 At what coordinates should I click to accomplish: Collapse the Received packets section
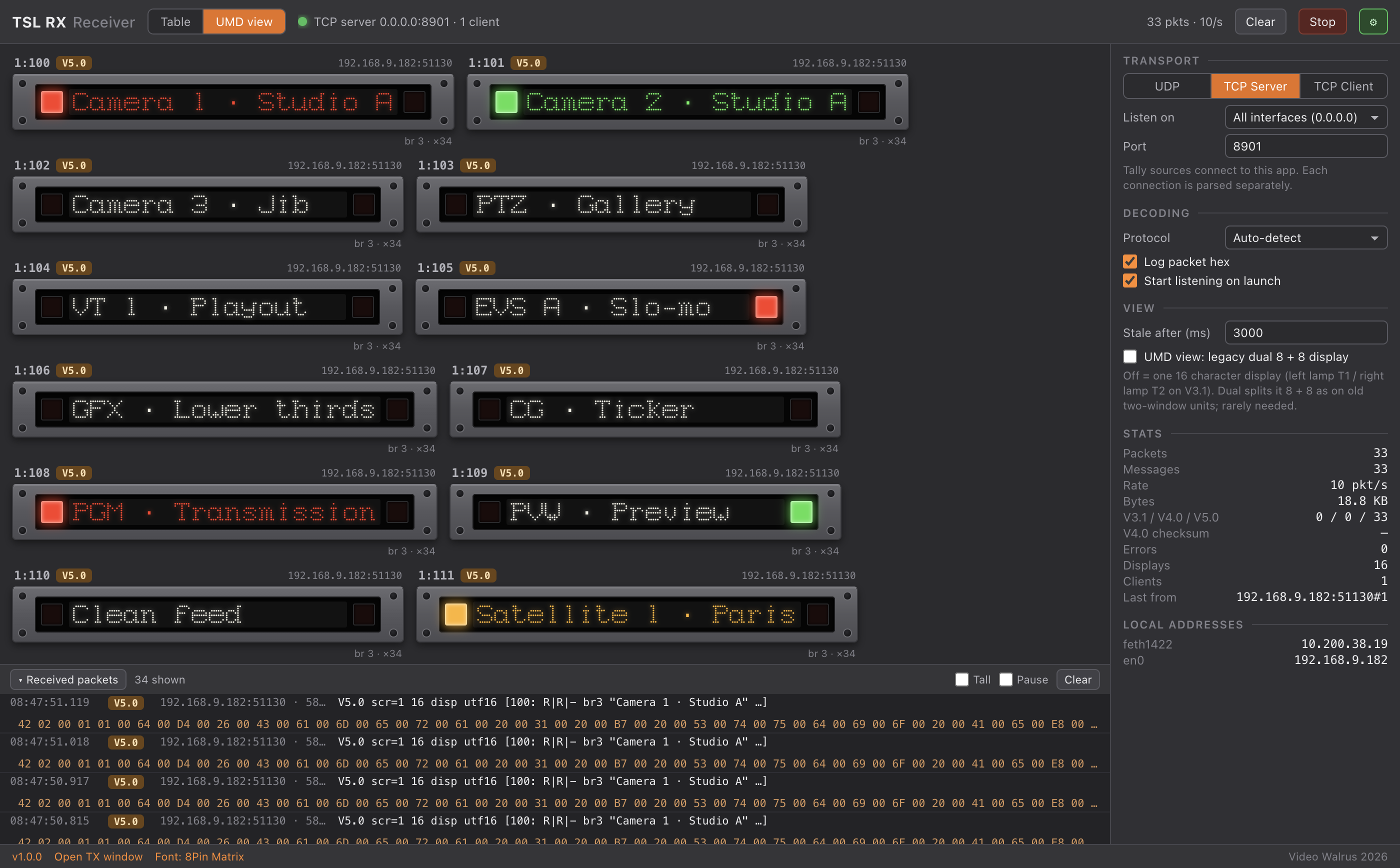tap(68, 679)
